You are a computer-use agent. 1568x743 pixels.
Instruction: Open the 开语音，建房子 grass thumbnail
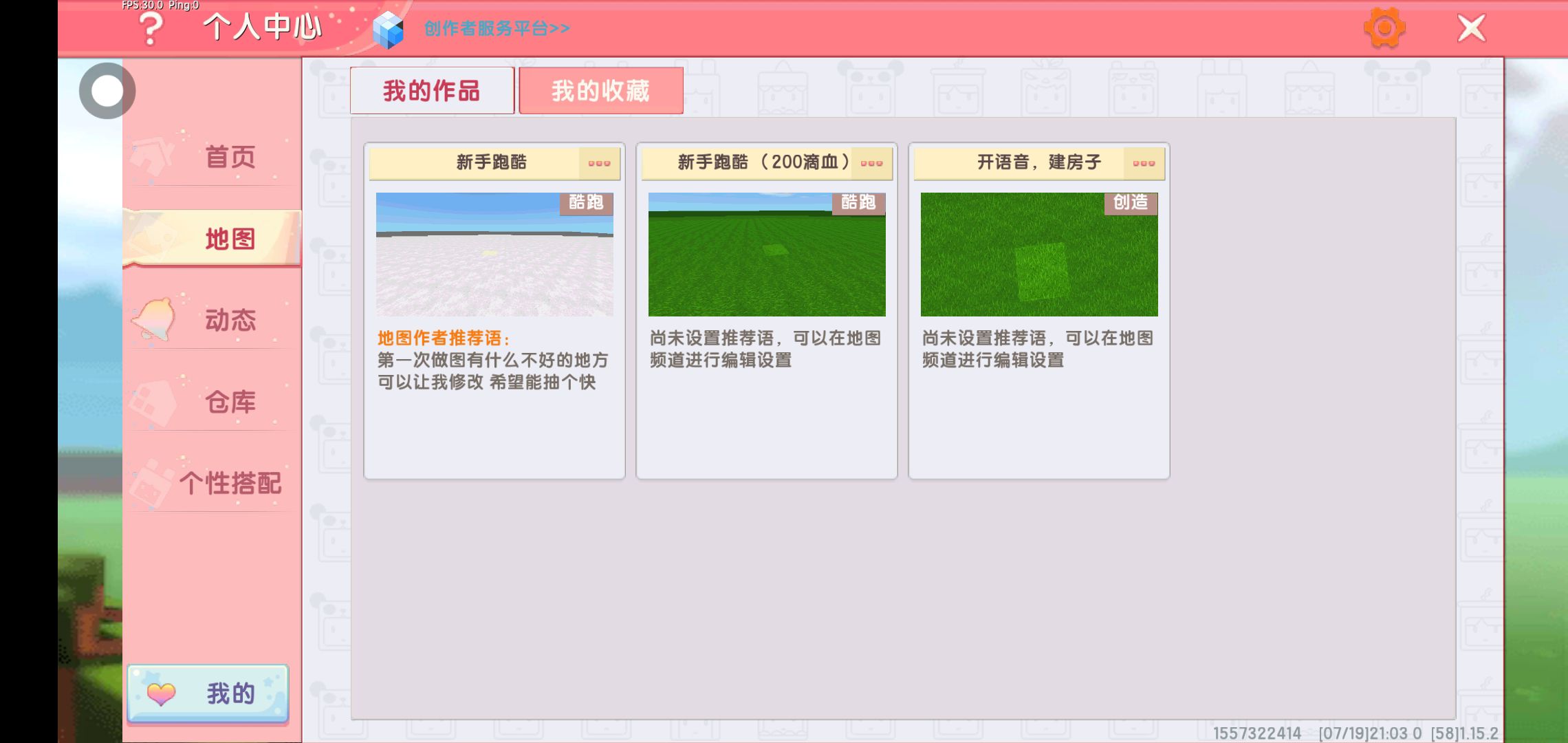point(1039,255)
